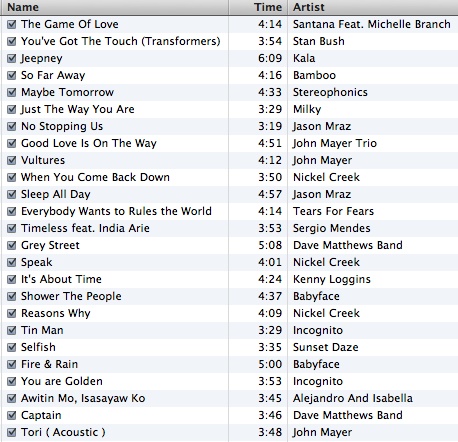The image size is (458, 442).
Task: Uncheck The Game Of Love song
Action: (x=12, y=24)
